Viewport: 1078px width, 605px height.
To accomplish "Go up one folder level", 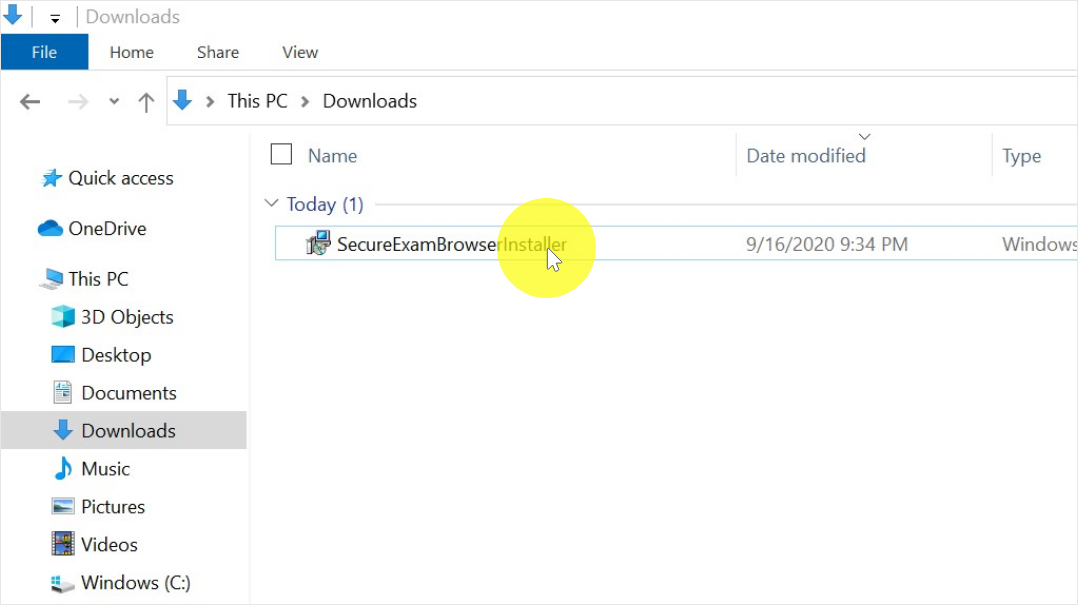I will [146, 102].
